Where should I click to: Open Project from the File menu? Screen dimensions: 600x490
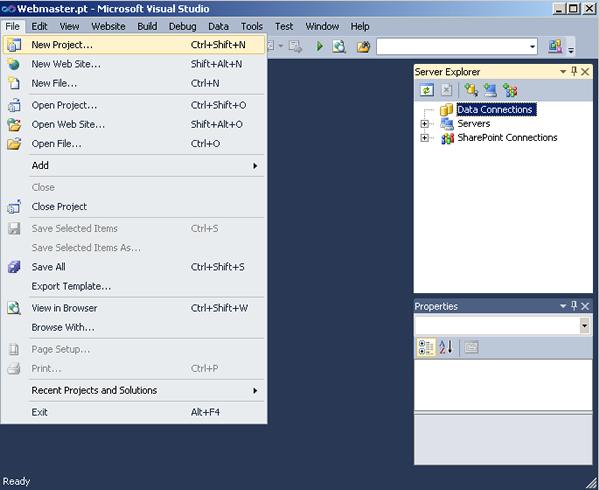tap(134, 105)
